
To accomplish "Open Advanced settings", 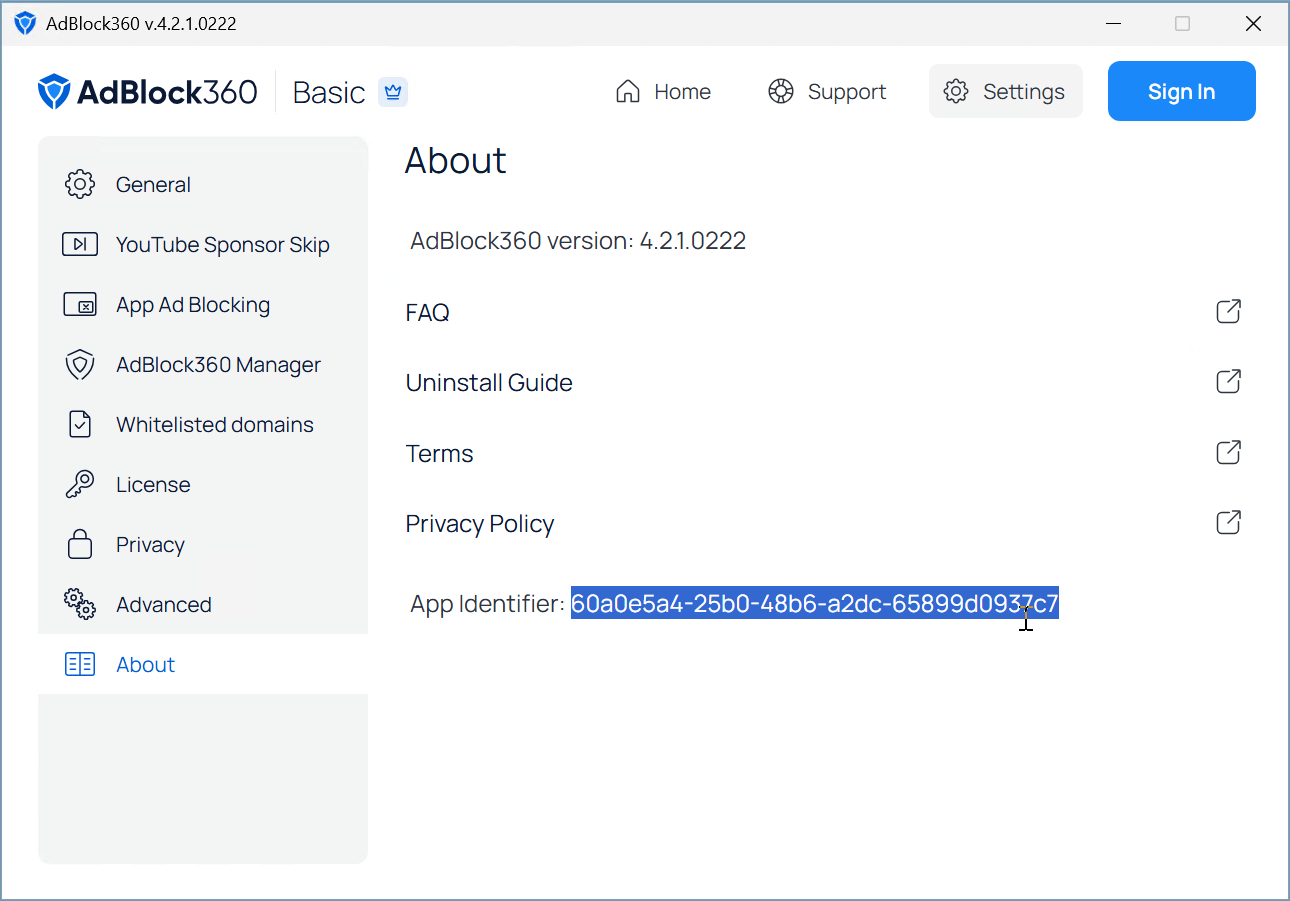I will (x=203, y=604).
